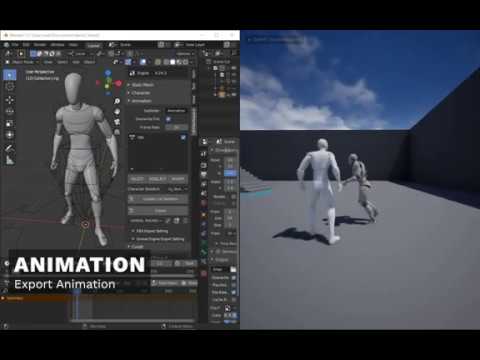Open the Blender Edit menu
480x360 pixels.
pos(26,45)
